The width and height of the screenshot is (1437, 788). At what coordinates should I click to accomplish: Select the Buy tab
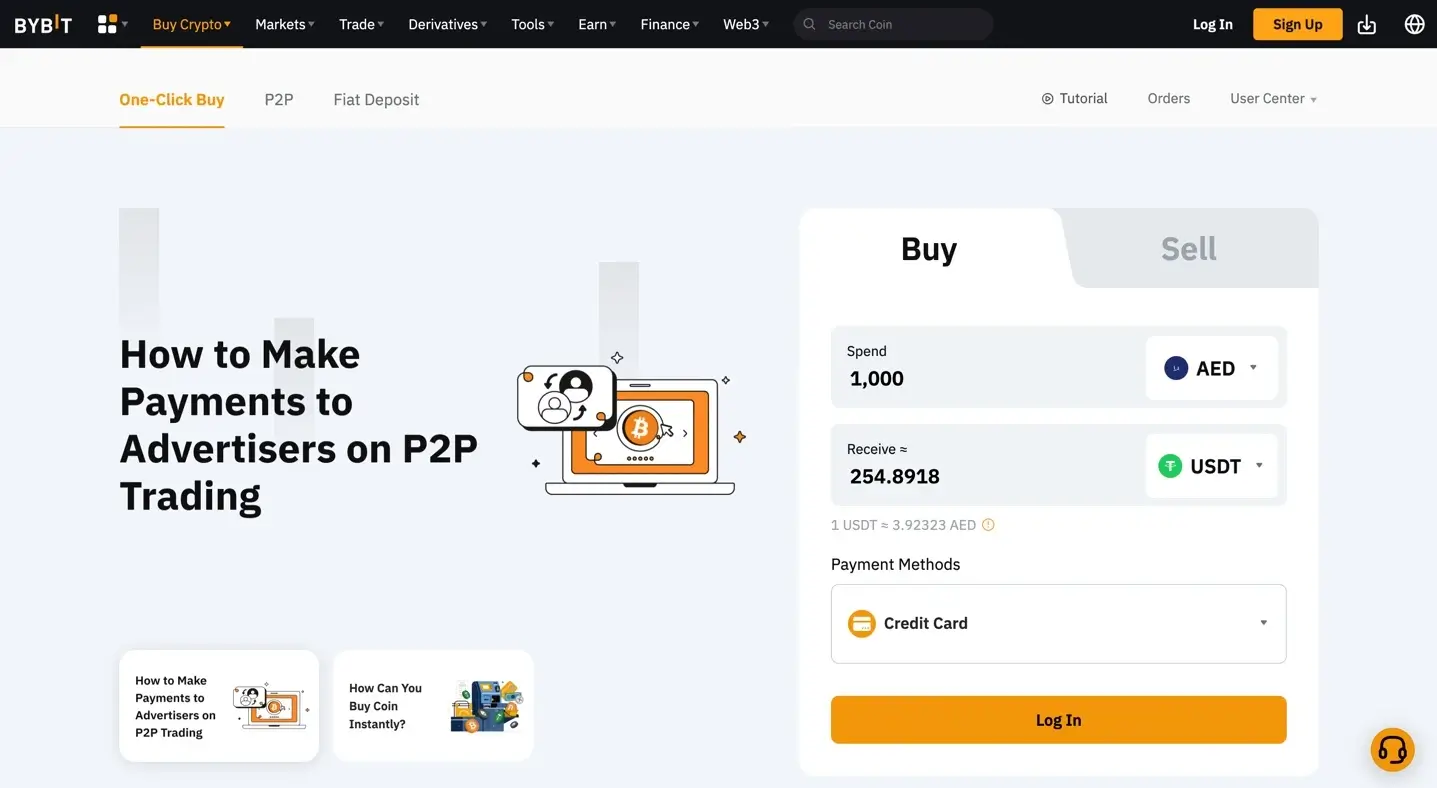coord(928,249)
